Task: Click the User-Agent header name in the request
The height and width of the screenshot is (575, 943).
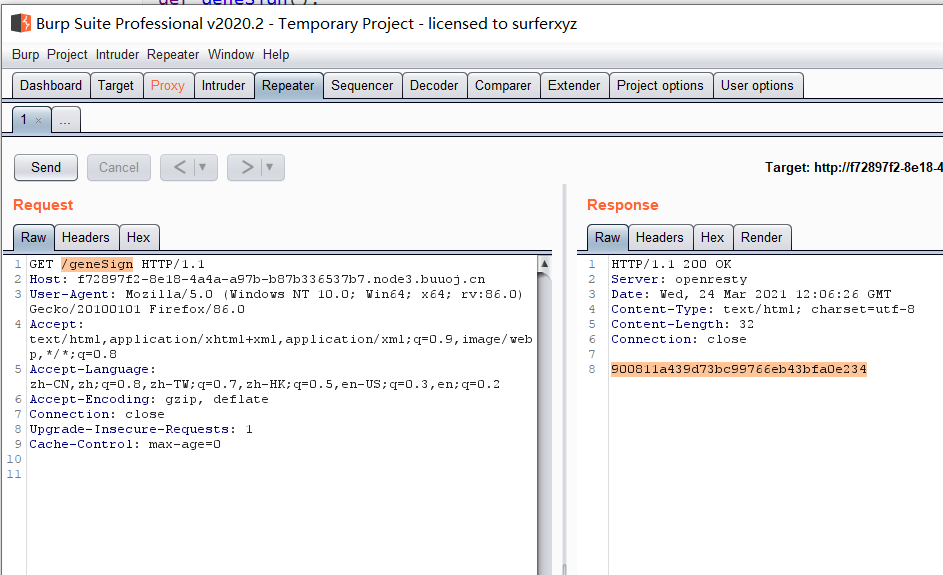Action: click(x=69, y=294)
